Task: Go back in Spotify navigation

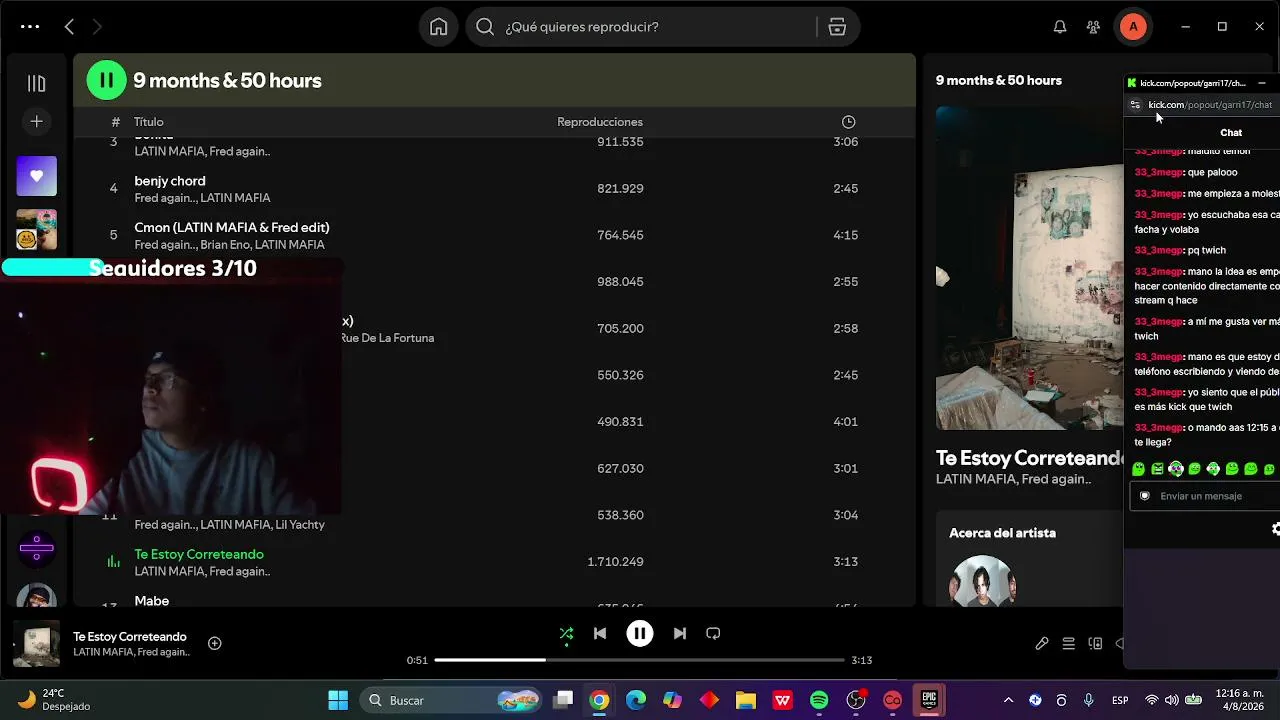Action: [x=69, y=27]
